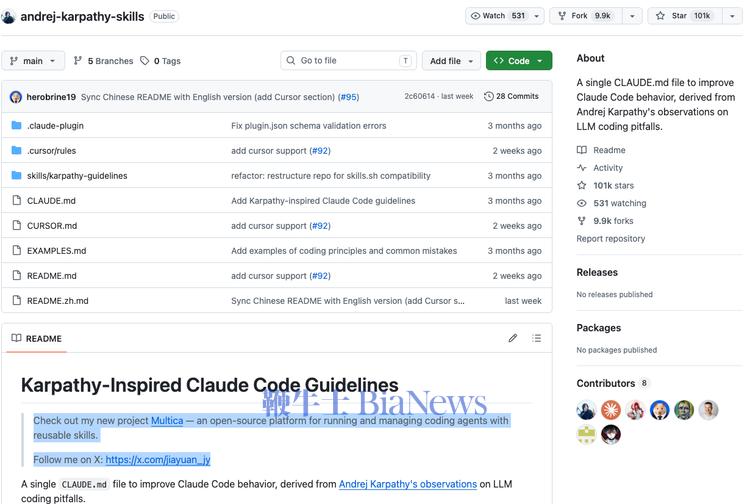Toggle Watch on the repository
Viewport: 750px width, 504px height.
[x=497, y=16]
